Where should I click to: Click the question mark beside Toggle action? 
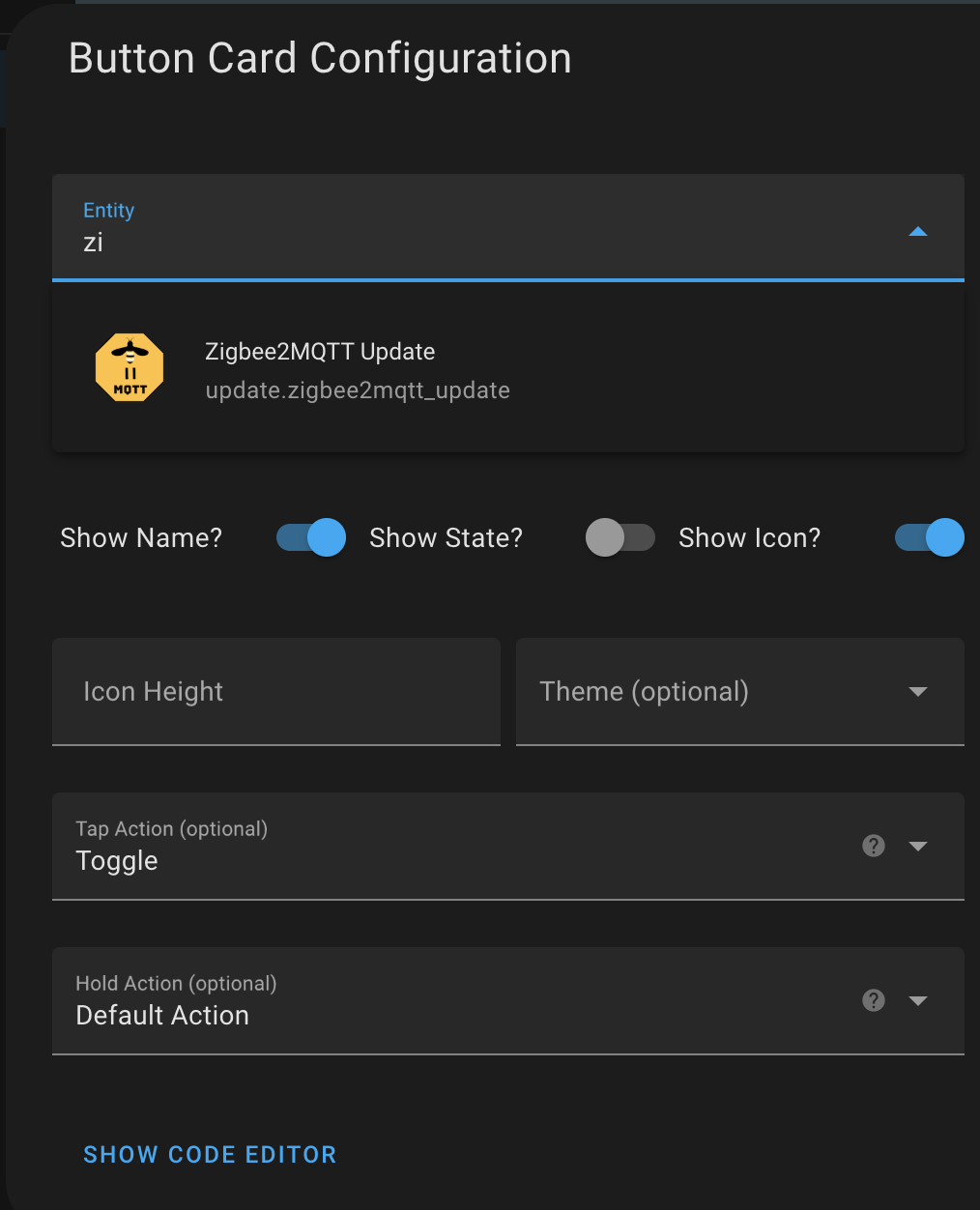click(873, 846)
